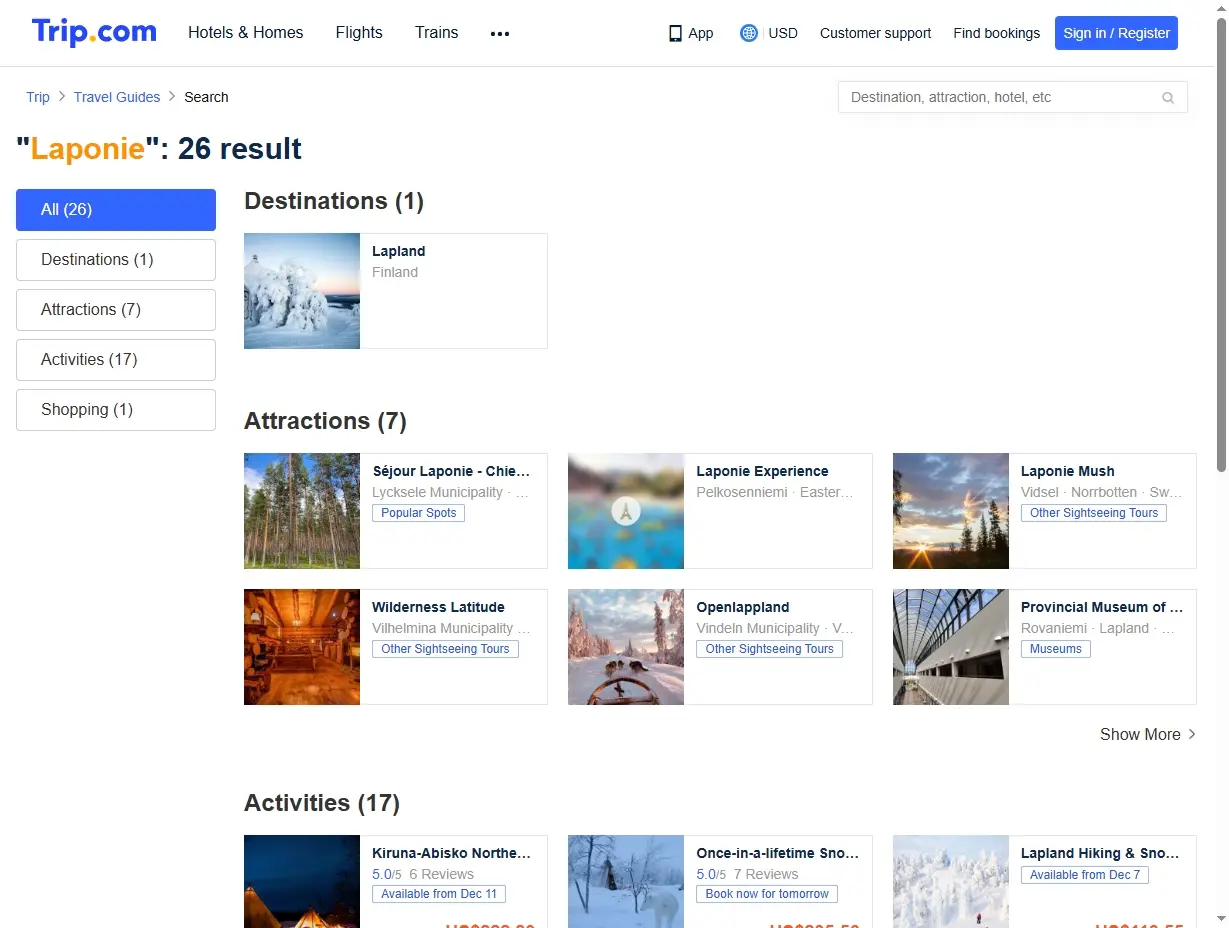The width and height of the screenshot is (1229, 928).
Task: Open Lapland Hiking snowy thumbnail
Action: 951,881
